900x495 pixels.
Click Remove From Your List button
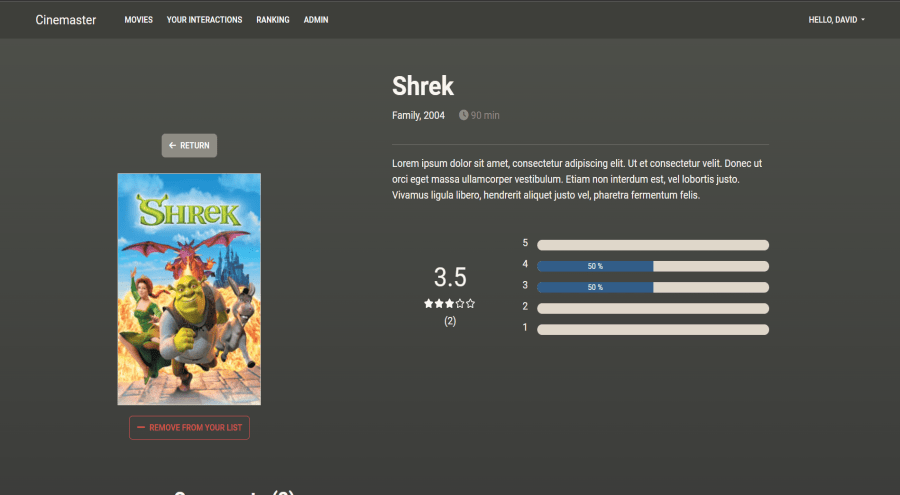point(189,428)
